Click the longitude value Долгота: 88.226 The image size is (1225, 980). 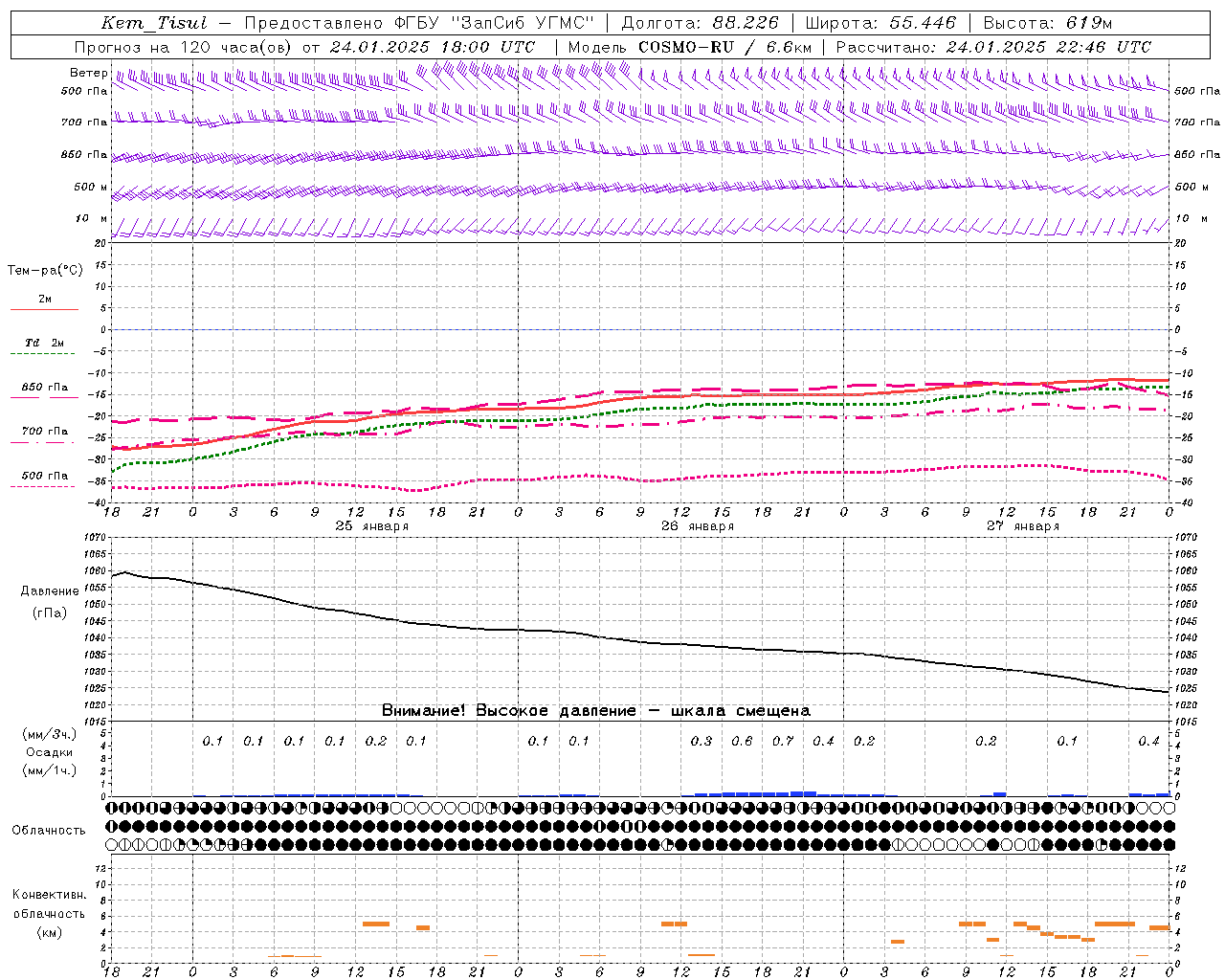click(x=701, y=23)
